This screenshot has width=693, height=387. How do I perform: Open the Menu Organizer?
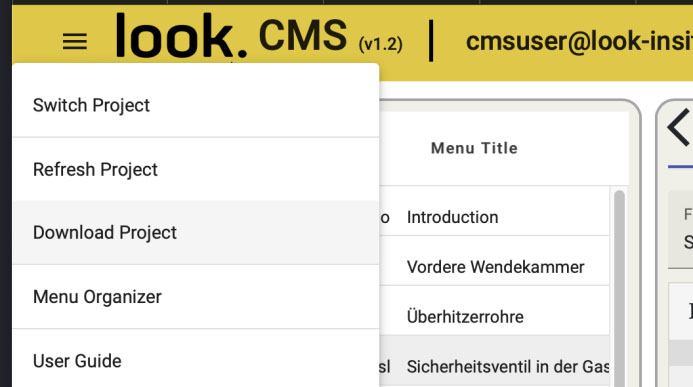click(196, 296)
